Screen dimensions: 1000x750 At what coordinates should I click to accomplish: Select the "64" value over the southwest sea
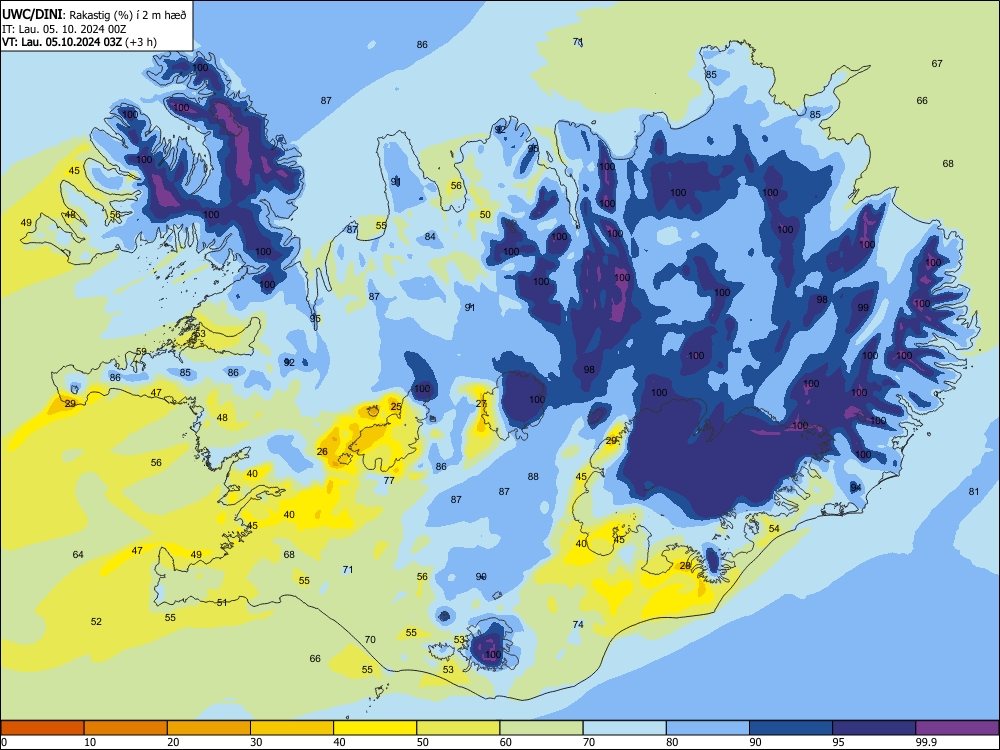pos(78,555)
